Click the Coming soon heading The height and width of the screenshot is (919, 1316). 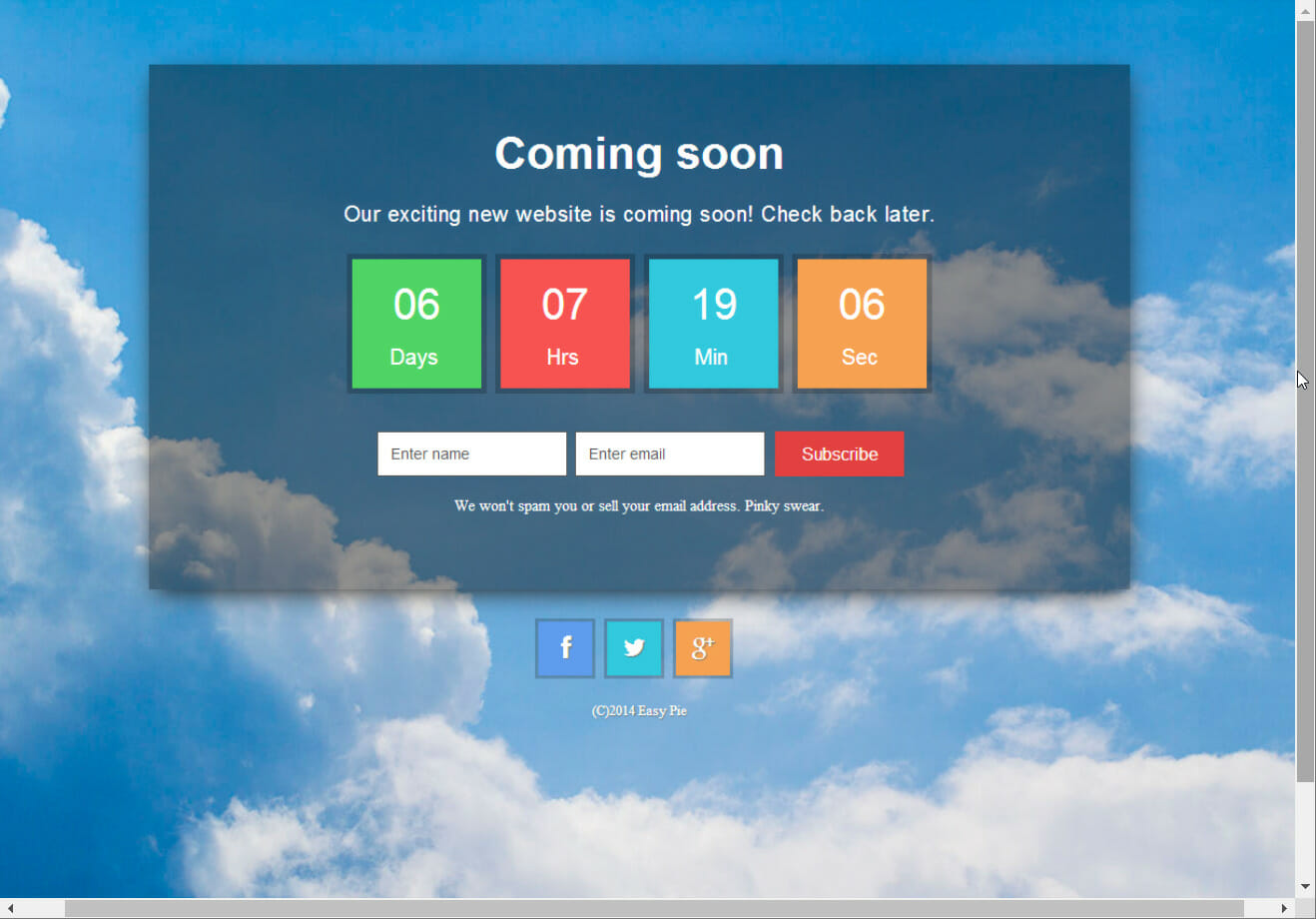[639, 154]
